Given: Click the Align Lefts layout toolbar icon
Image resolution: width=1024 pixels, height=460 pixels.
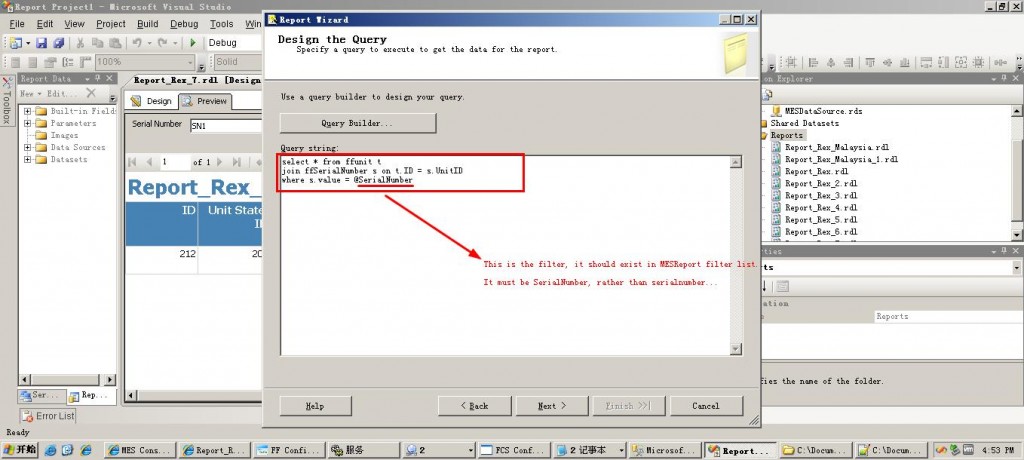Looking at the screenshot, I should coord(814,63).
